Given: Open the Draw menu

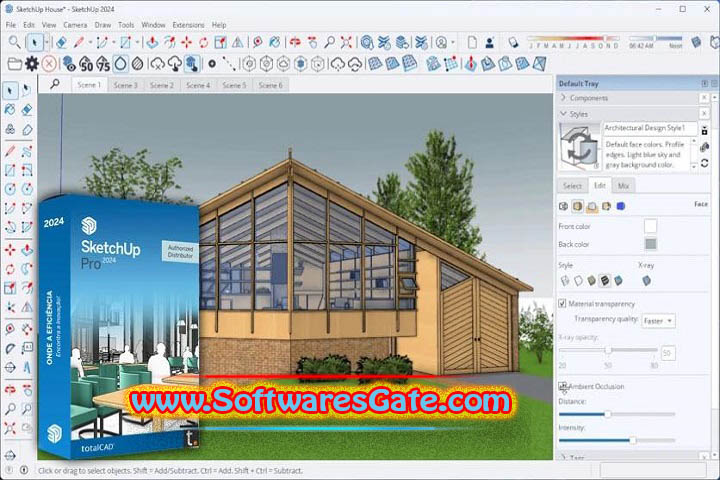Looking at the screenshot, I should coord(102,25).
